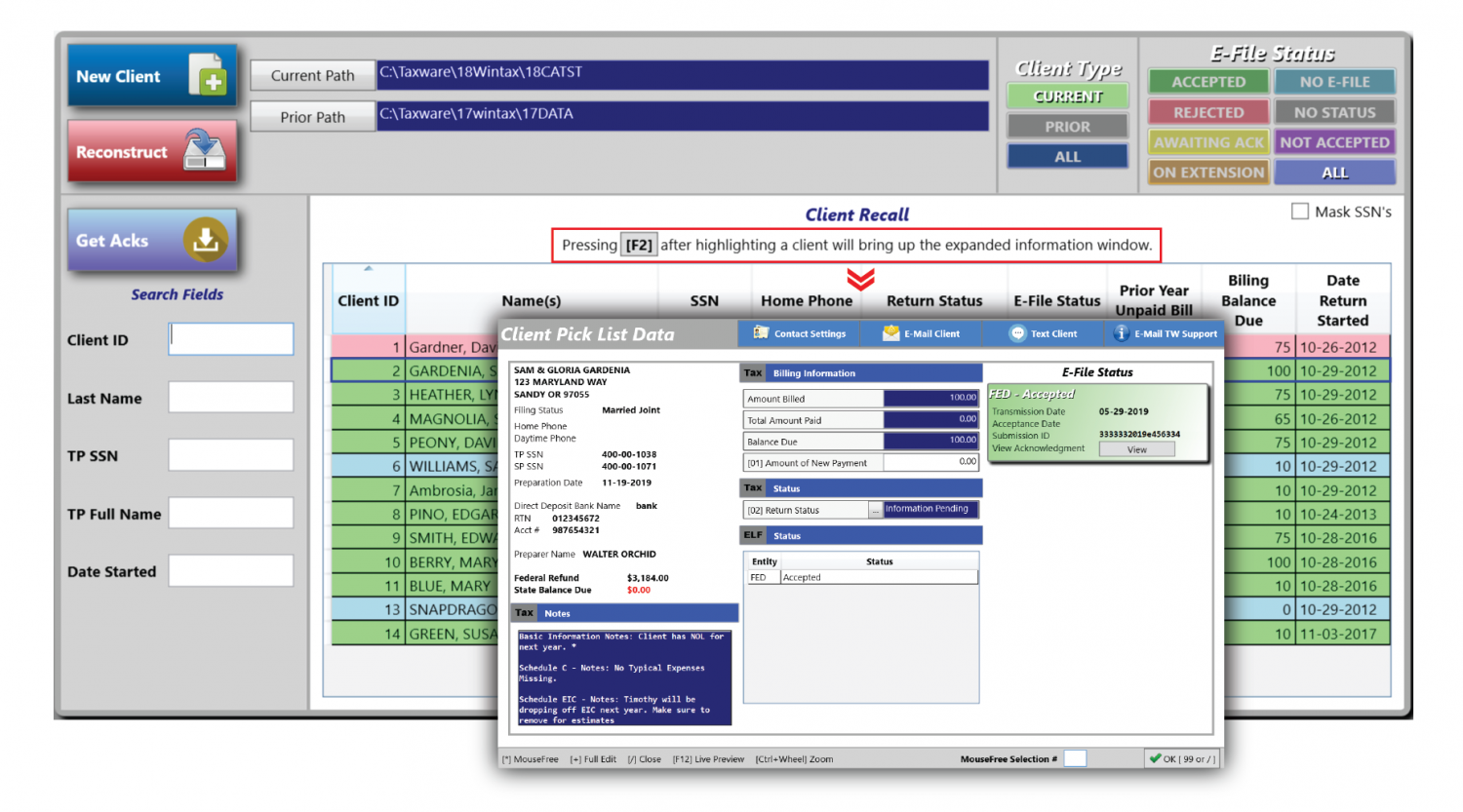Show ALL e-file statuses

[1334, 172]
